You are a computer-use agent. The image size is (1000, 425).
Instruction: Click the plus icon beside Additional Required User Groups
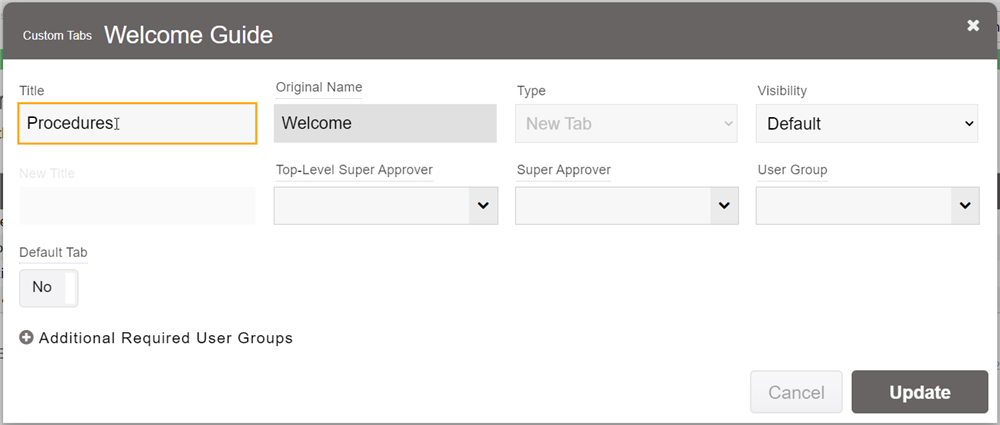tap(27, 338)
